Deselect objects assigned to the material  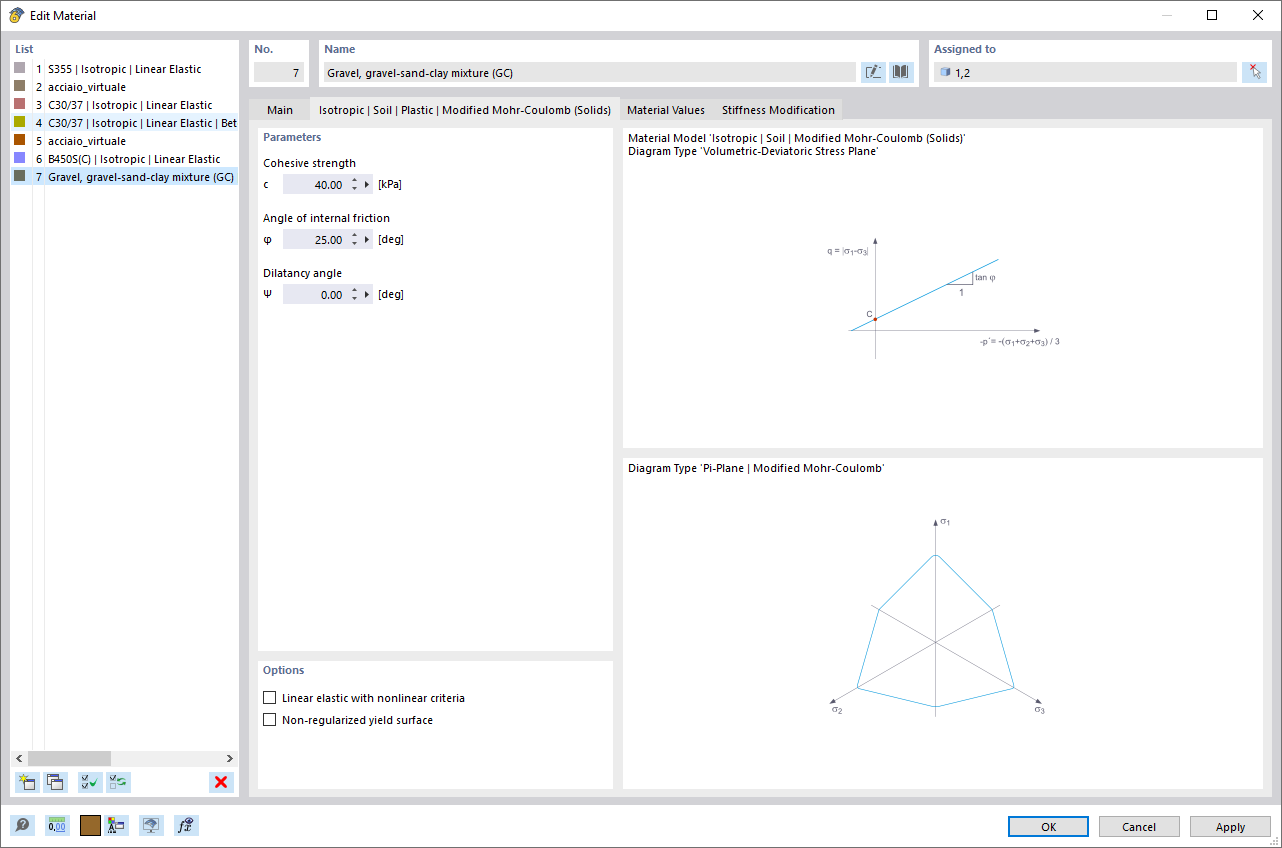[1254, 71]
